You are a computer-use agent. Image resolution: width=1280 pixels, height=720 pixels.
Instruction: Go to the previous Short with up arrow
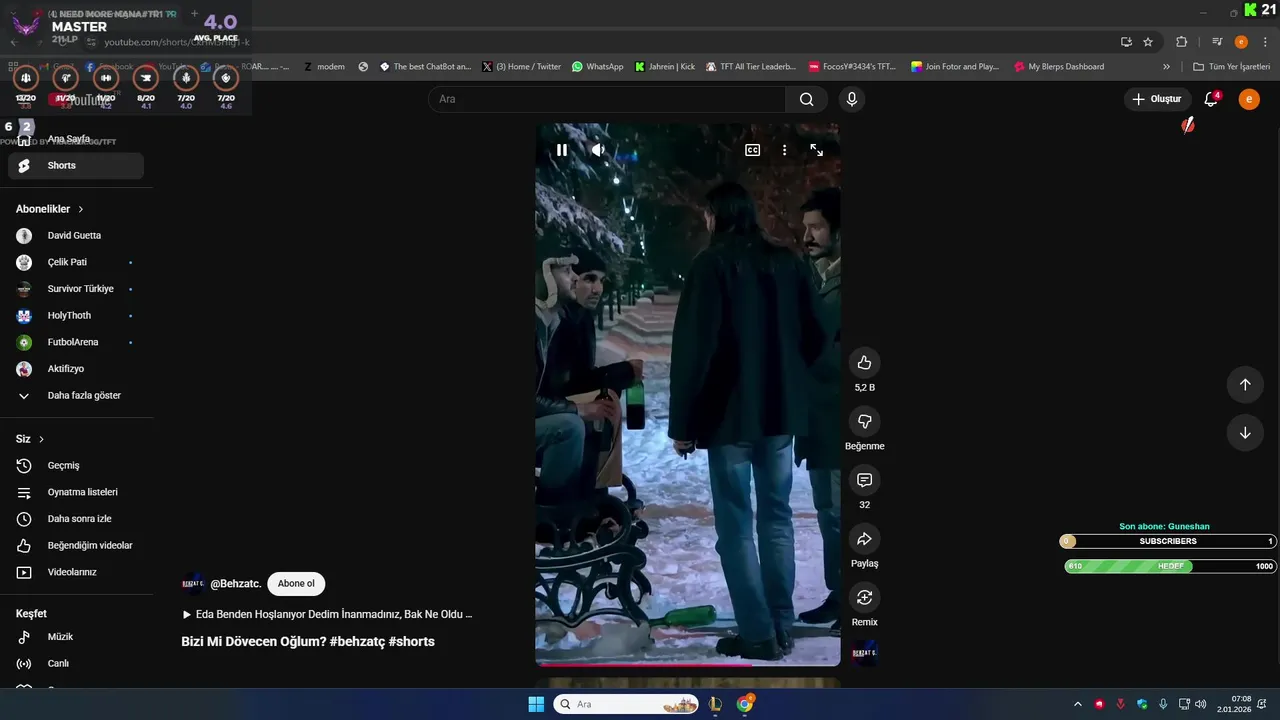tap(1245, 384)
